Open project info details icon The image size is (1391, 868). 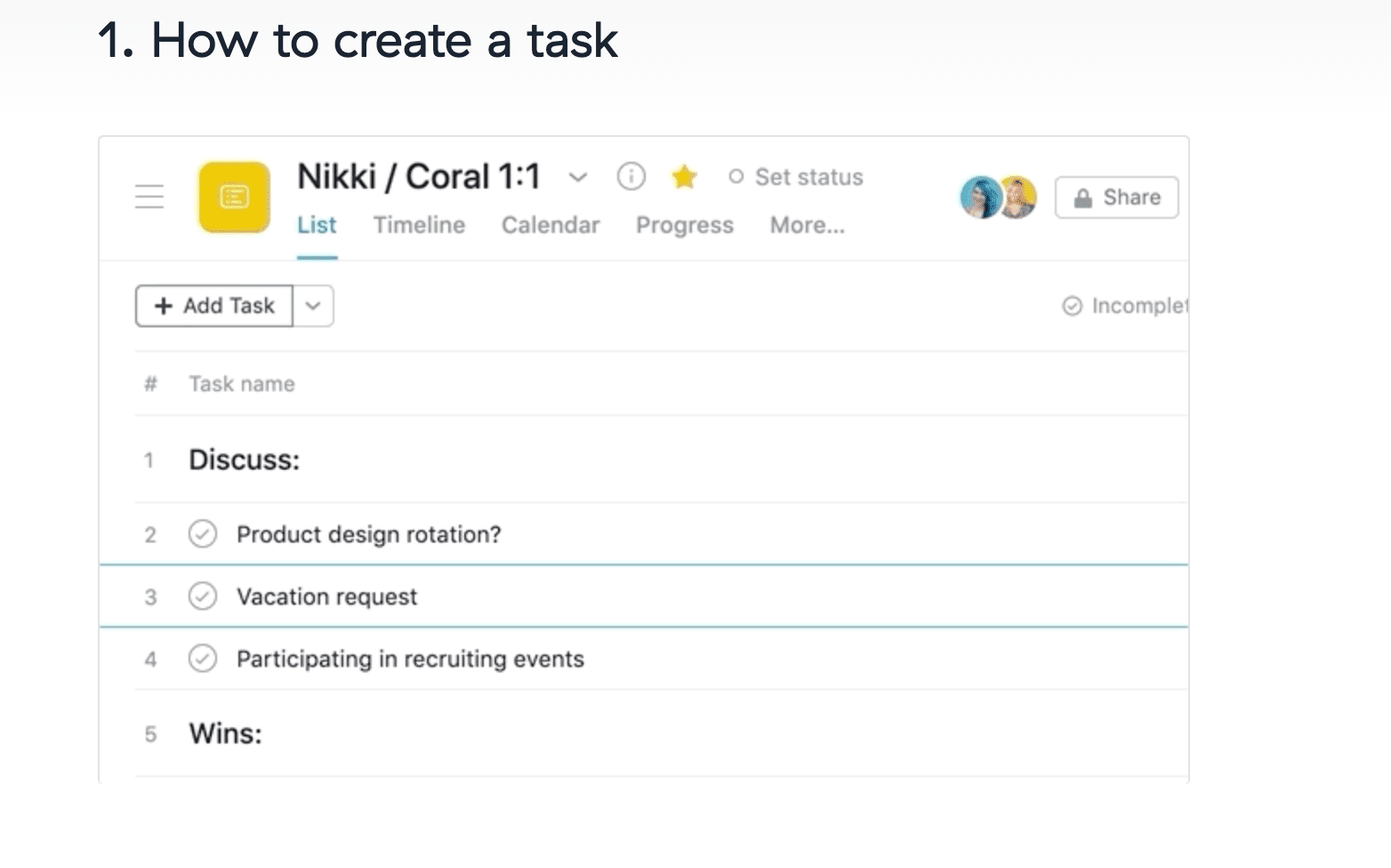(x=631, y=177)
